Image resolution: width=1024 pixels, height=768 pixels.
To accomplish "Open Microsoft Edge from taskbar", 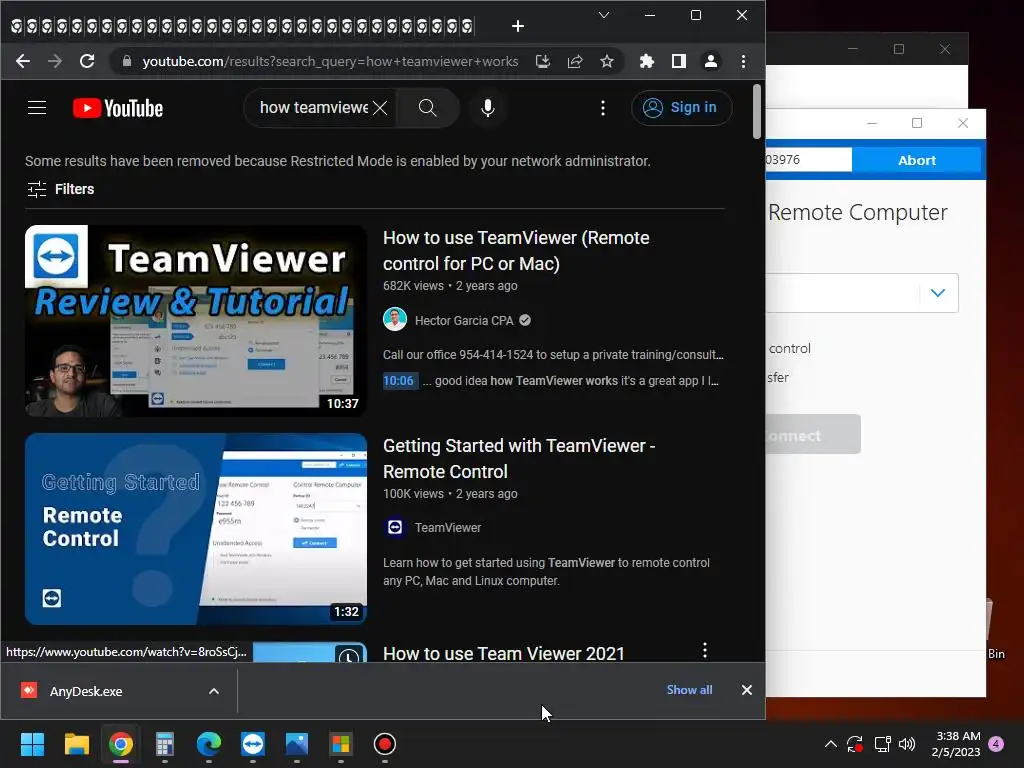I will tap(209, 744).
